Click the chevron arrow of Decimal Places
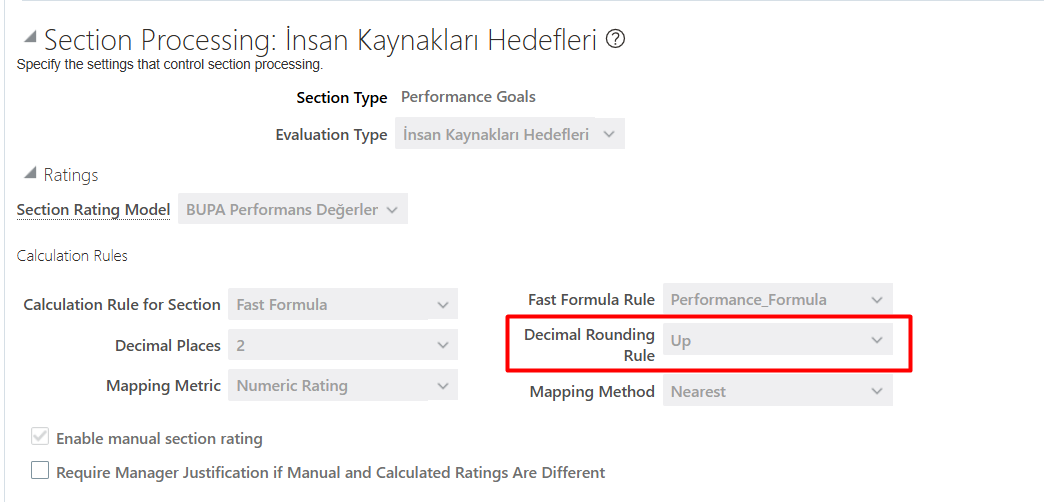The height and width of the screenshot is (502, 1044). point(443,346)
